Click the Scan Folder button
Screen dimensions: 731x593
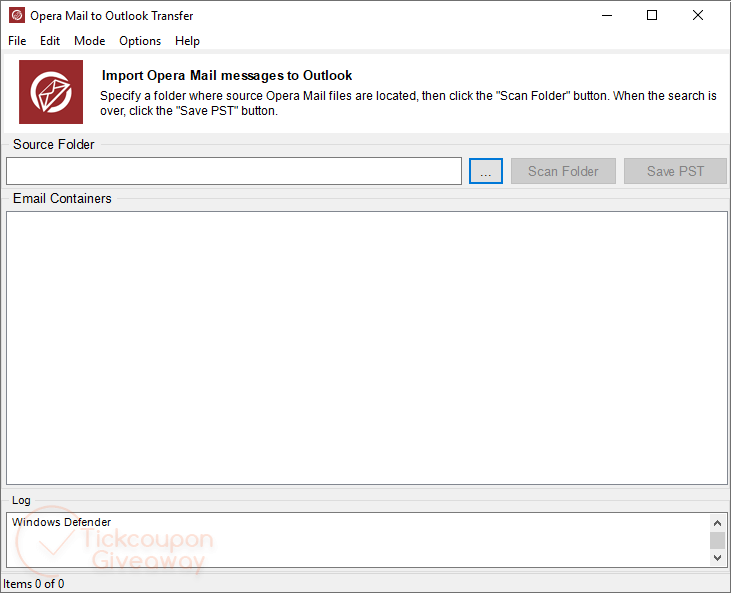coord(563,171)
